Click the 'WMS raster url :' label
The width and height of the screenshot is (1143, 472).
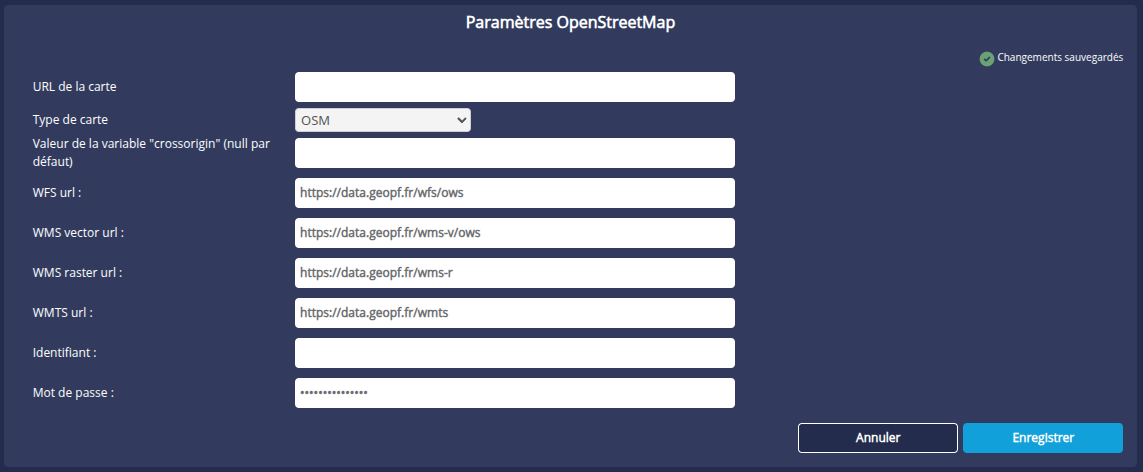(77, 272)
